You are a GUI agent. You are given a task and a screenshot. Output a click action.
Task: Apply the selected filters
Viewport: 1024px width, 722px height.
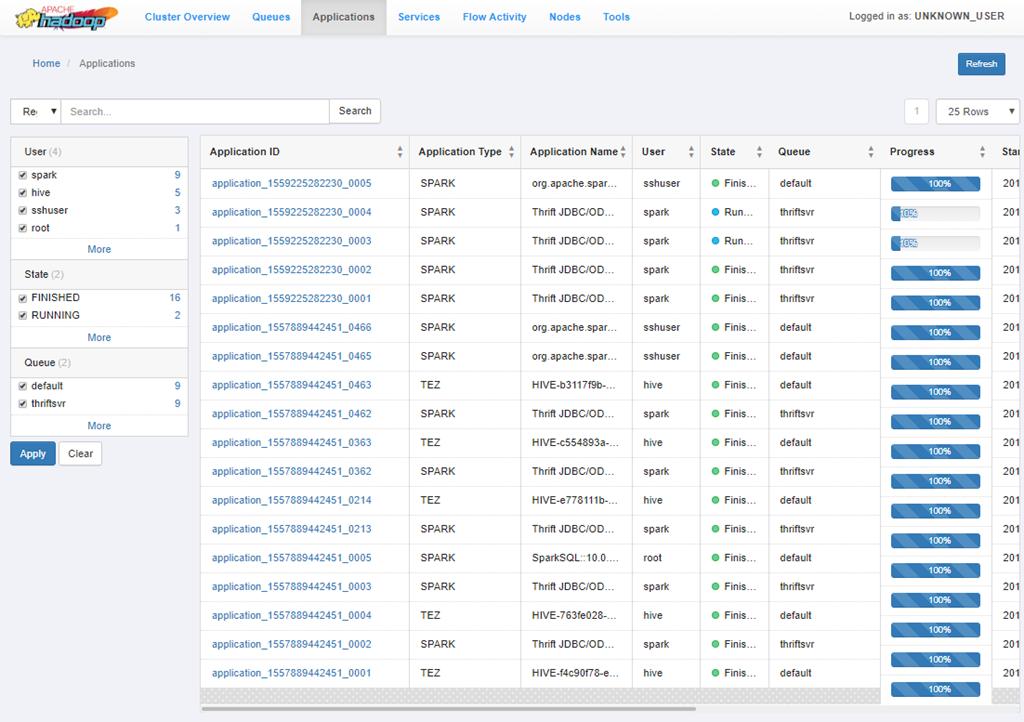[x=33, y=454]
